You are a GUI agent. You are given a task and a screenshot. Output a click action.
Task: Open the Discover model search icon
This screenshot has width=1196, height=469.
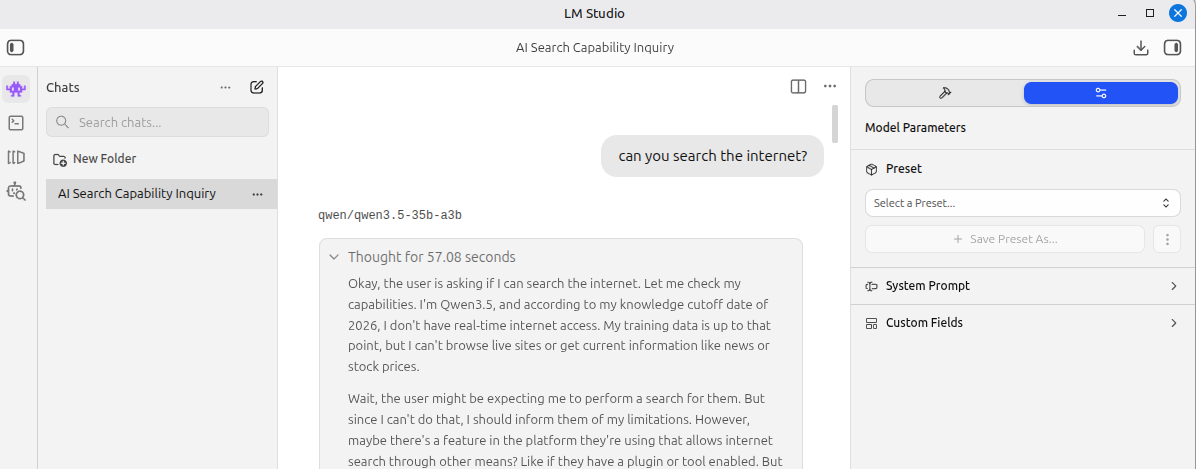pyautogui.click(x=16, y=191)
